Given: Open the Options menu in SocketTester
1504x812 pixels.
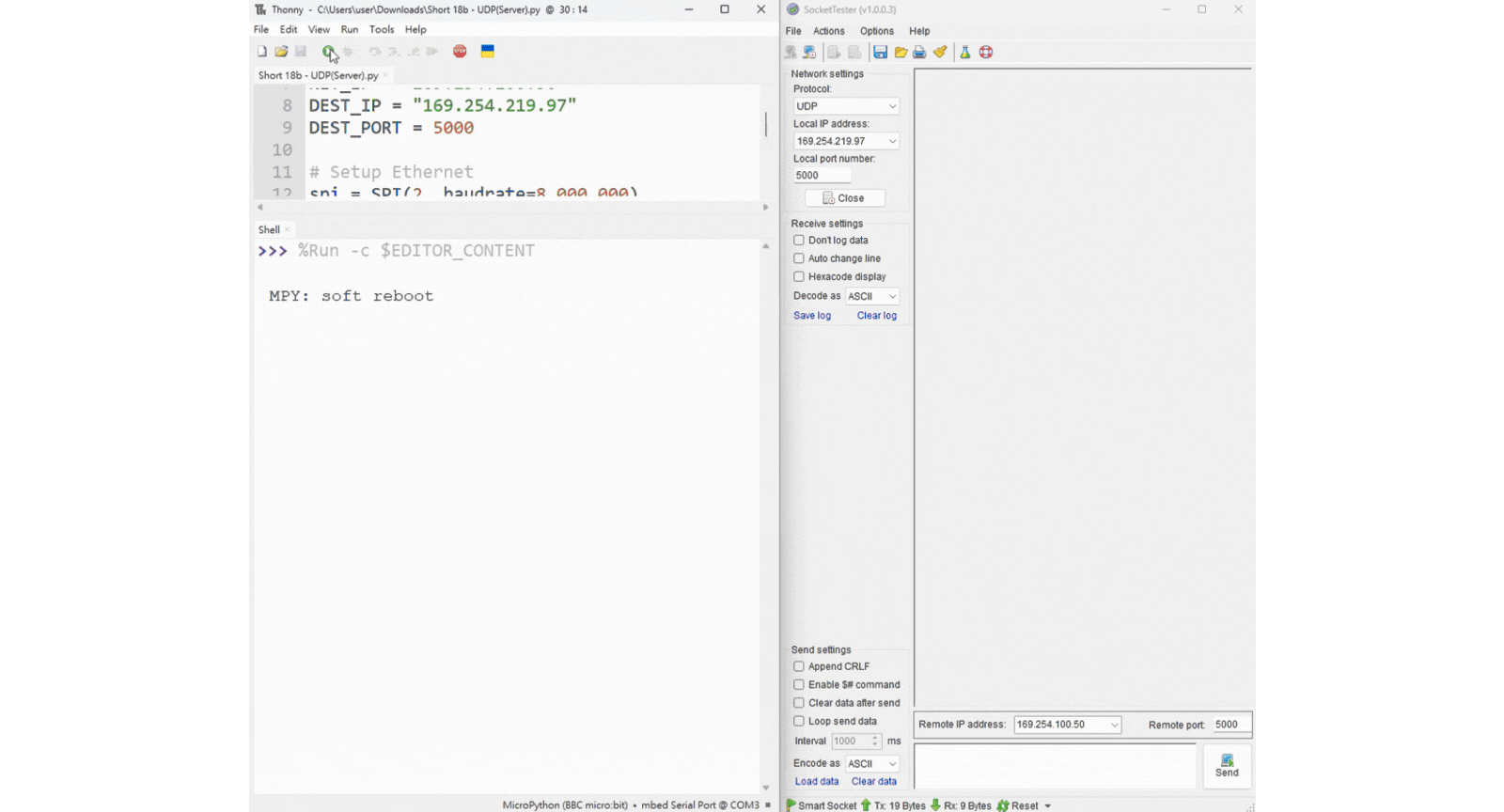Looking at the screenshot, I should [877, 31].
